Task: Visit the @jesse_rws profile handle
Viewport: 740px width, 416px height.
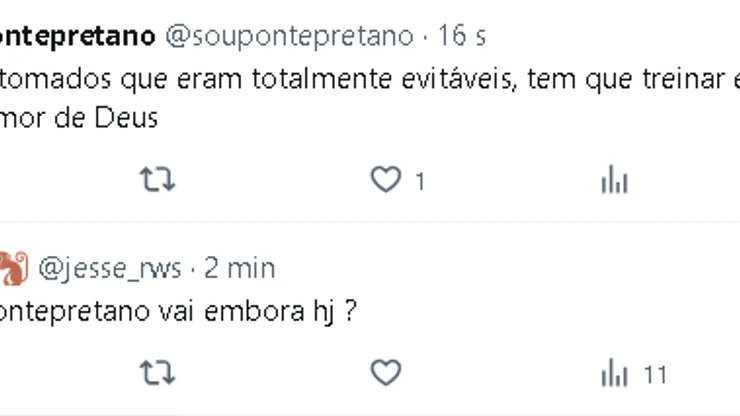Action: click(110, 268)
